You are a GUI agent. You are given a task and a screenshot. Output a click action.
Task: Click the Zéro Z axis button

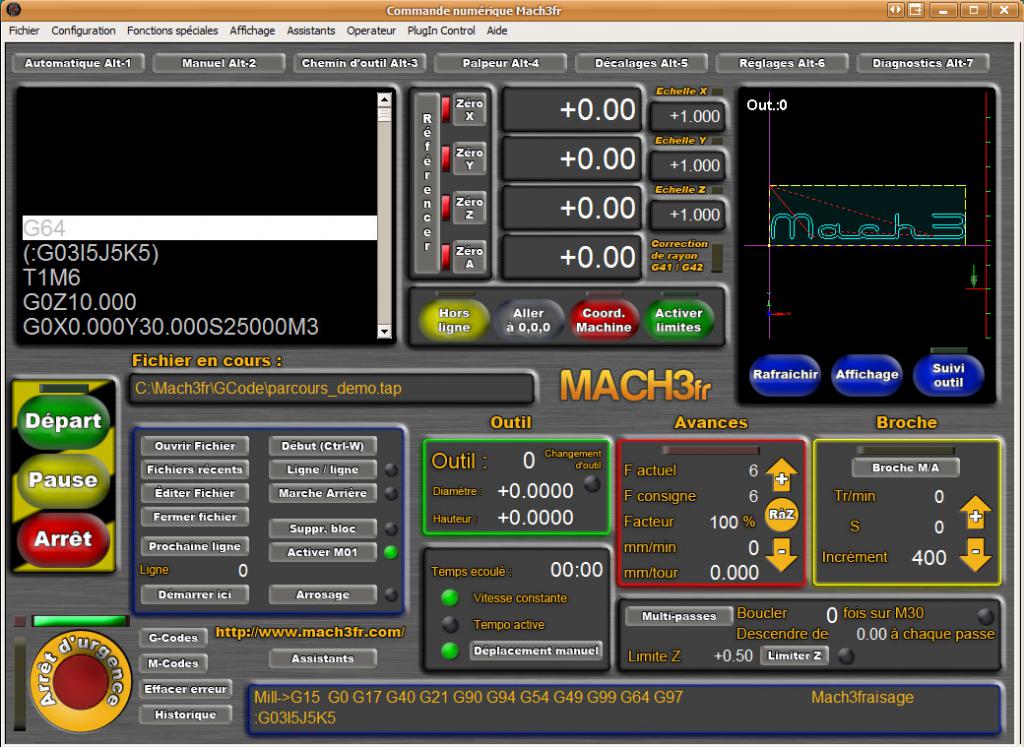coord(470,208)
